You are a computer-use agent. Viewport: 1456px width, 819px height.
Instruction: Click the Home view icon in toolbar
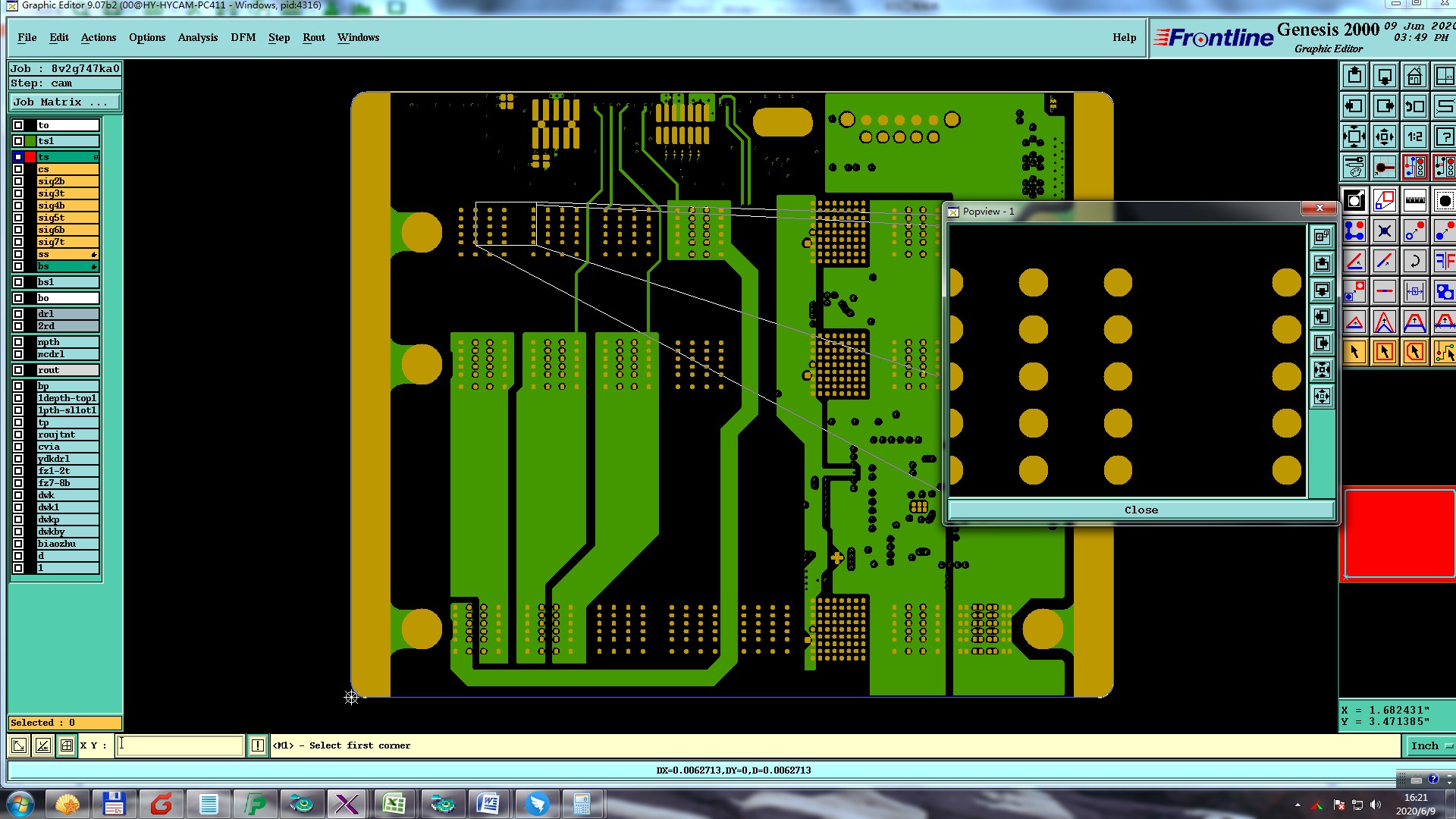tap(1414, 76)
